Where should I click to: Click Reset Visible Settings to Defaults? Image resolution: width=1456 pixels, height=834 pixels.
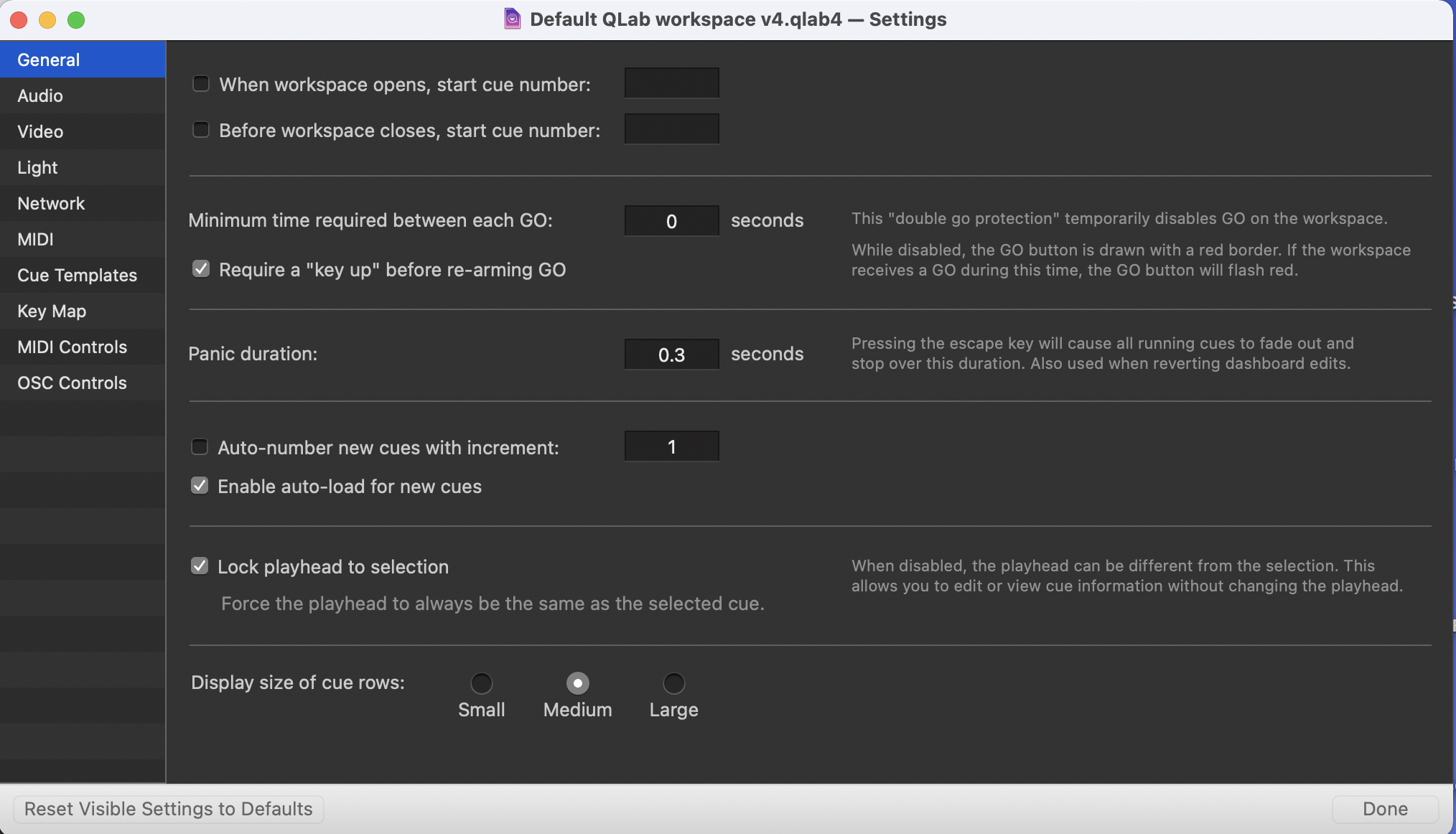167,809
